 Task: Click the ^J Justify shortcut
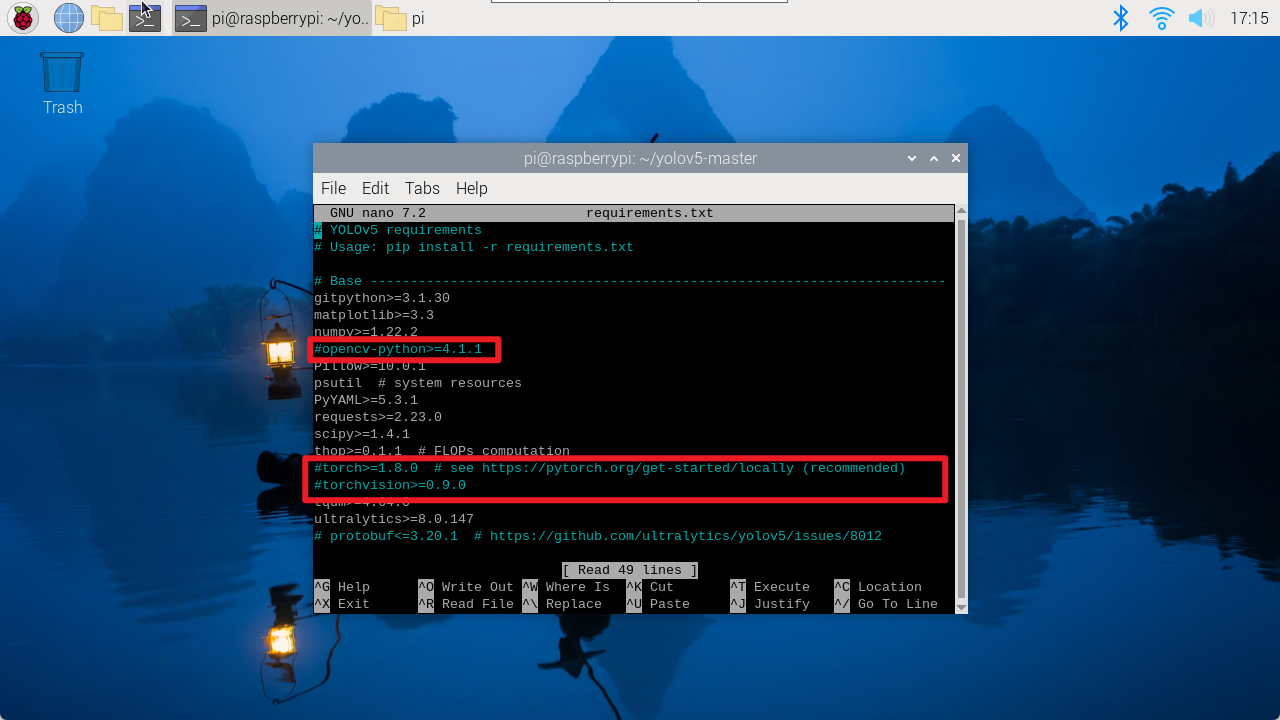click(x=770, y=604)
